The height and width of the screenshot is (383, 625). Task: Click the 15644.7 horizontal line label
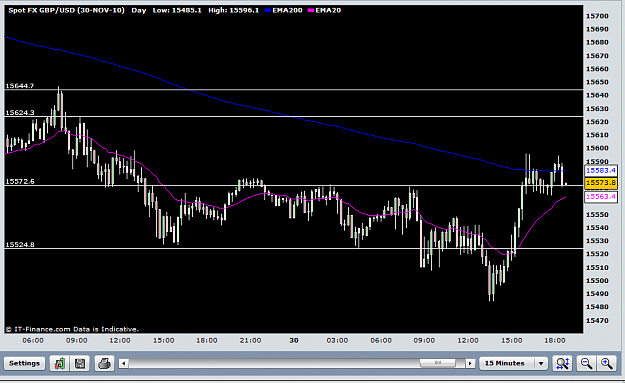[20, 86]
